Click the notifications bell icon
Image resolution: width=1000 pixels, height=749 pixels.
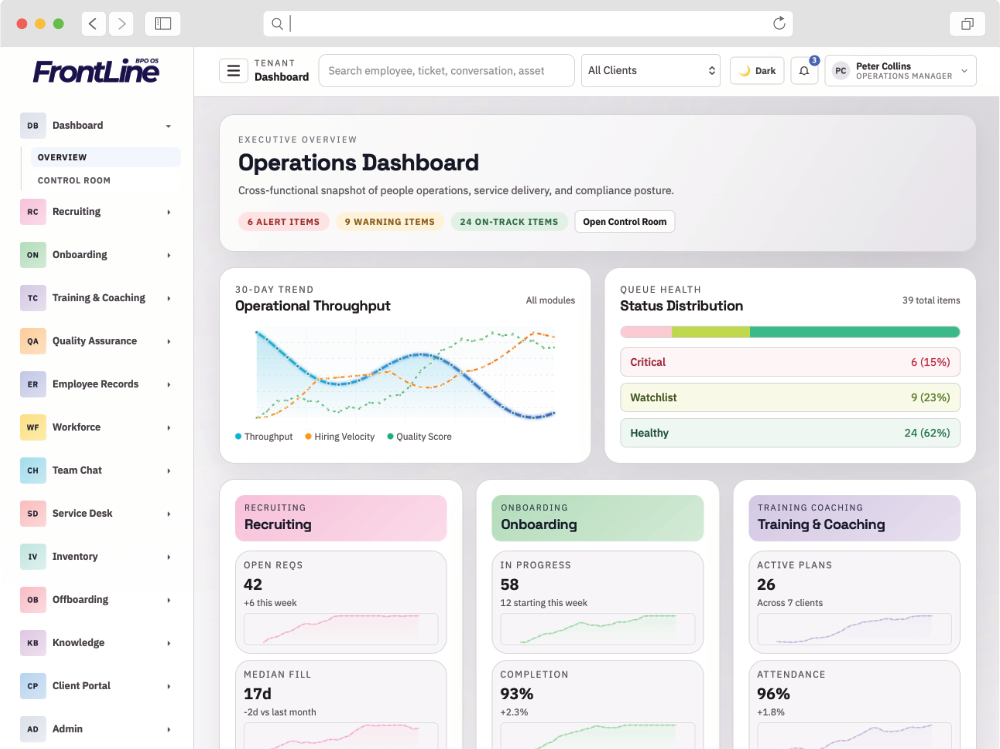(x=804, y=70)
